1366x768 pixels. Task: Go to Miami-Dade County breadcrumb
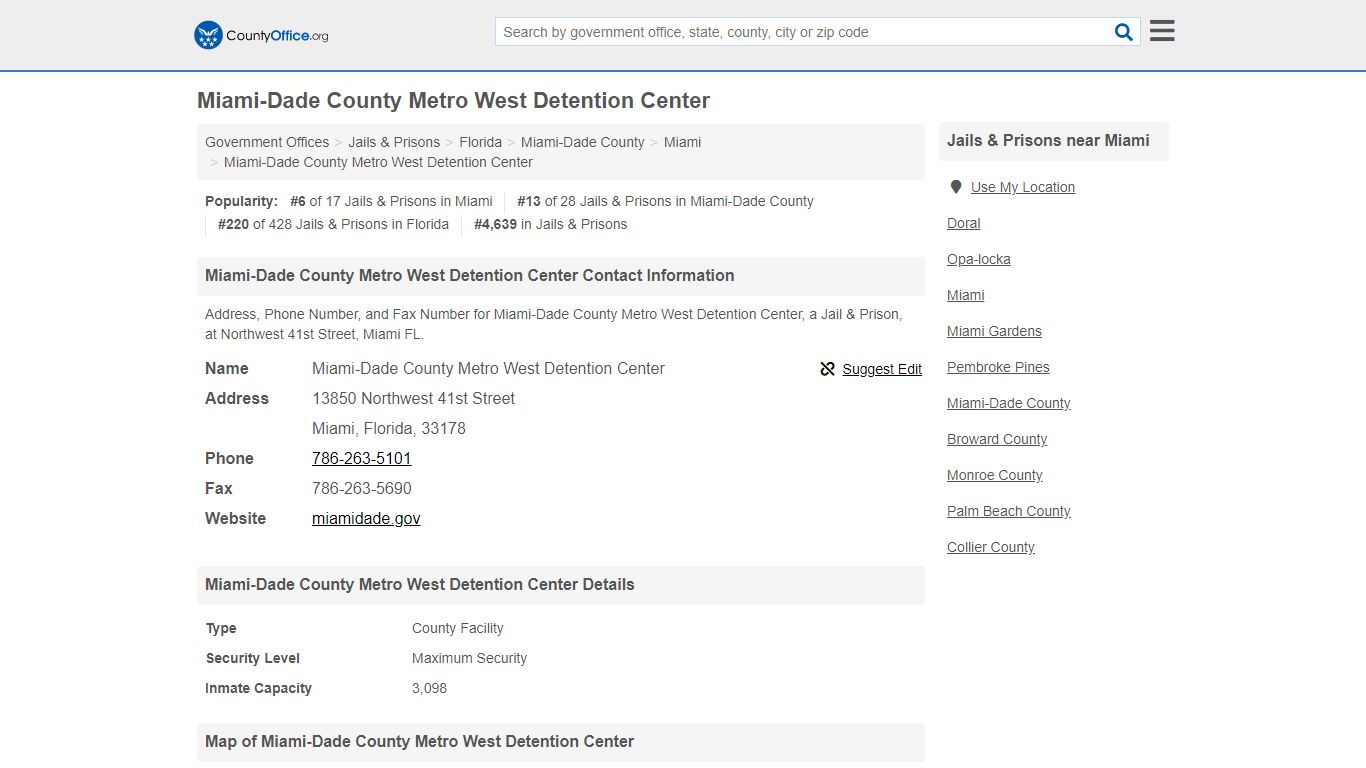583,142
